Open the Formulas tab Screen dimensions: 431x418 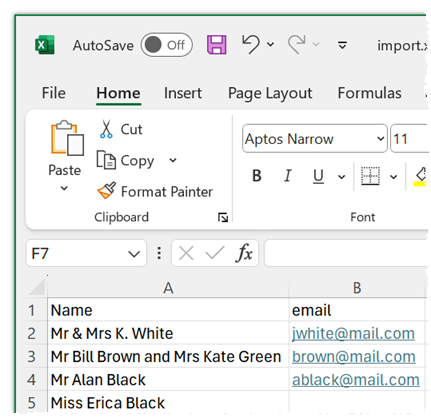click(369, 93)
